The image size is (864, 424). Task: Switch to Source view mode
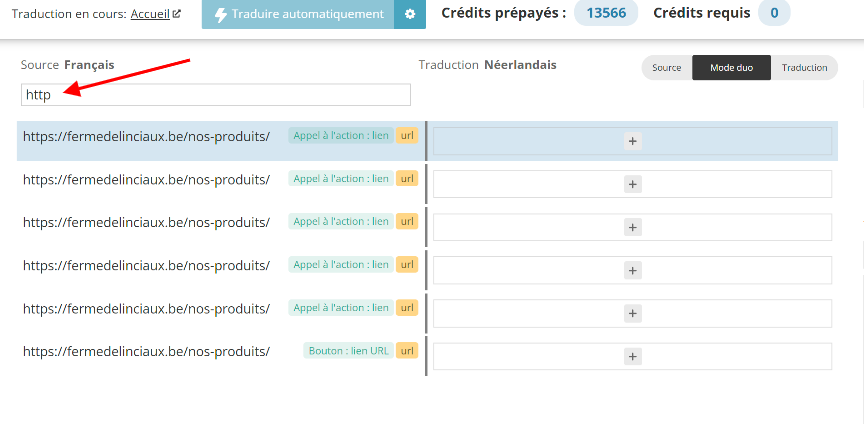click(x=667, y=68)
